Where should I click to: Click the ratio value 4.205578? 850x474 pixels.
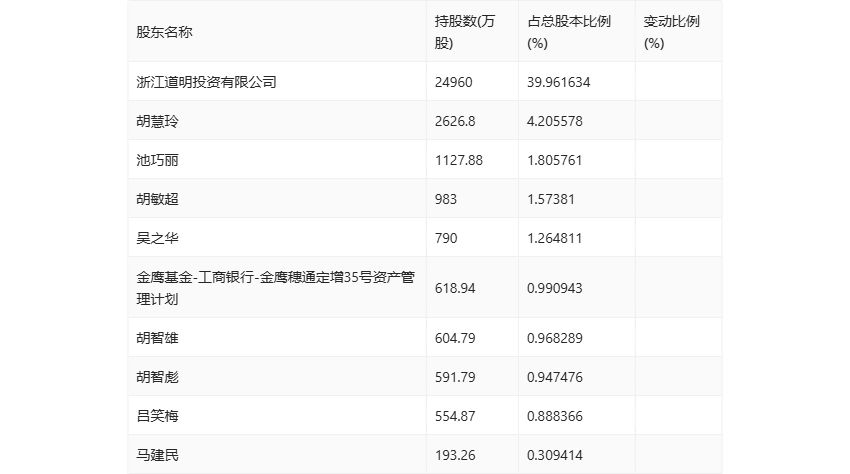555,121
